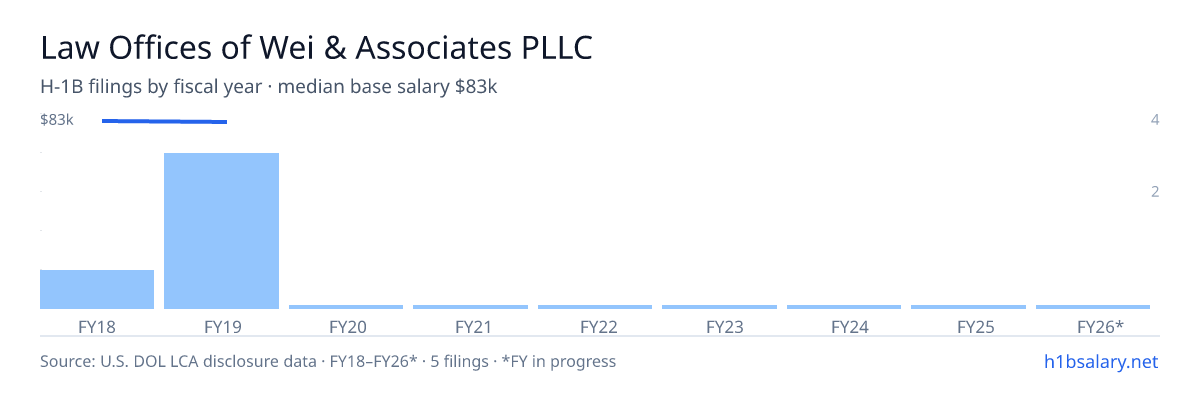Click the blue median salary line
1200x400 pixels.
tap(164, 121)
